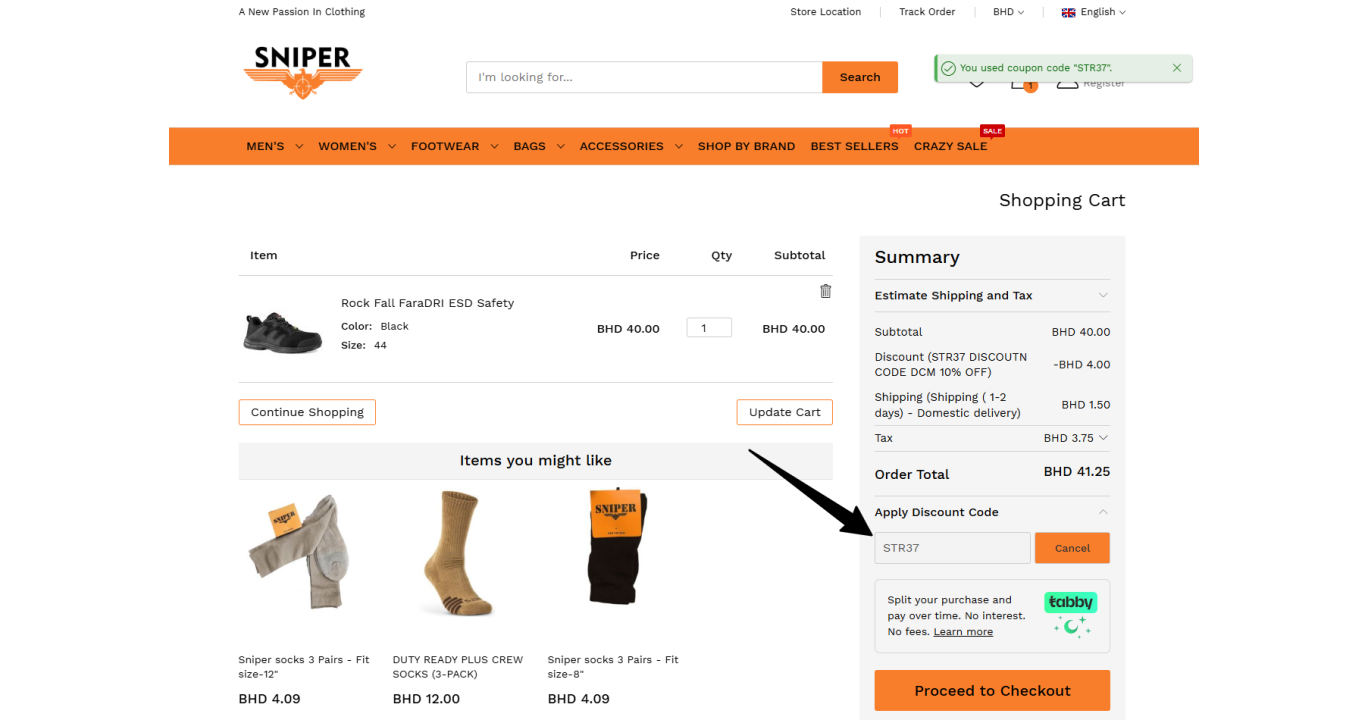Click the quantity field for Rock Fall
The height and width of the screenshot is (720, 1368).
point(709,328)
